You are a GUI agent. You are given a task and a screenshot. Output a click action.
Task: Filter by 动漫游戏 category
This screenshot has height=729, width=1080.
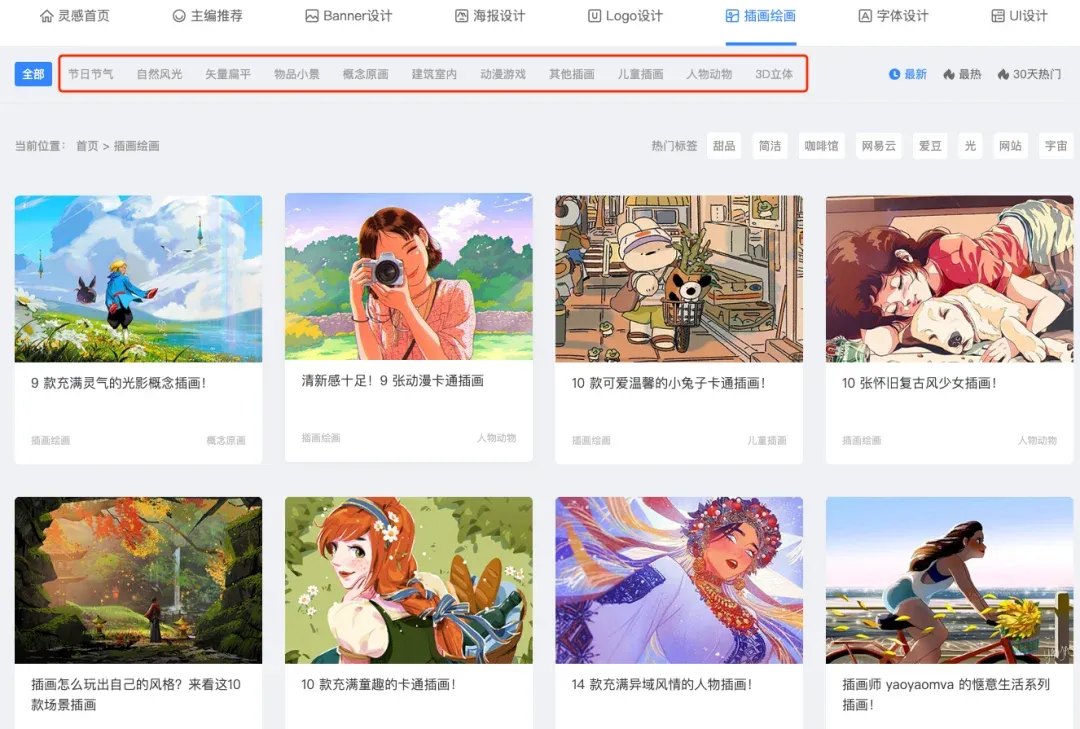503,74
